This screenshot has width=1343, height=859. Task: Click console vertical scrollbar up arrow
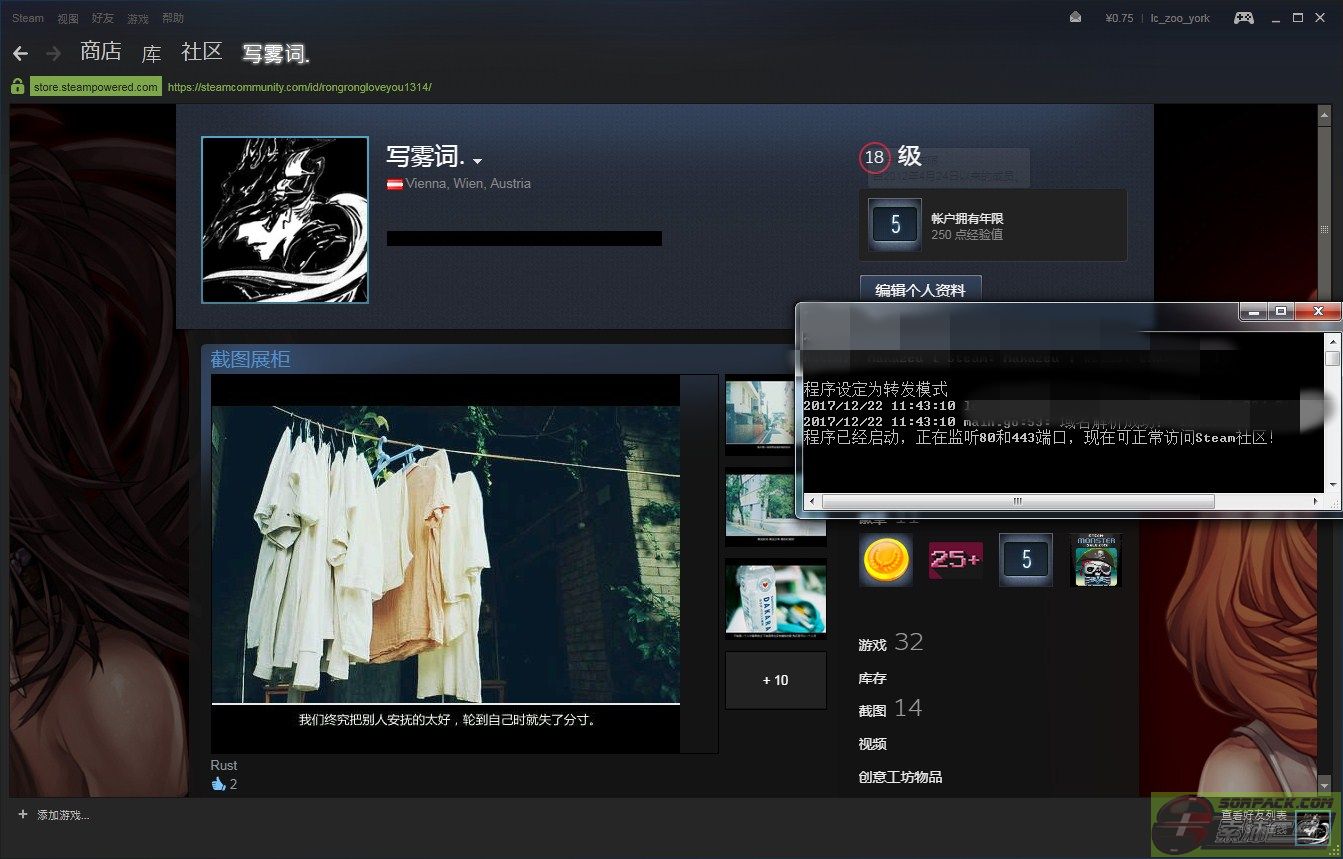point(1332,343)
